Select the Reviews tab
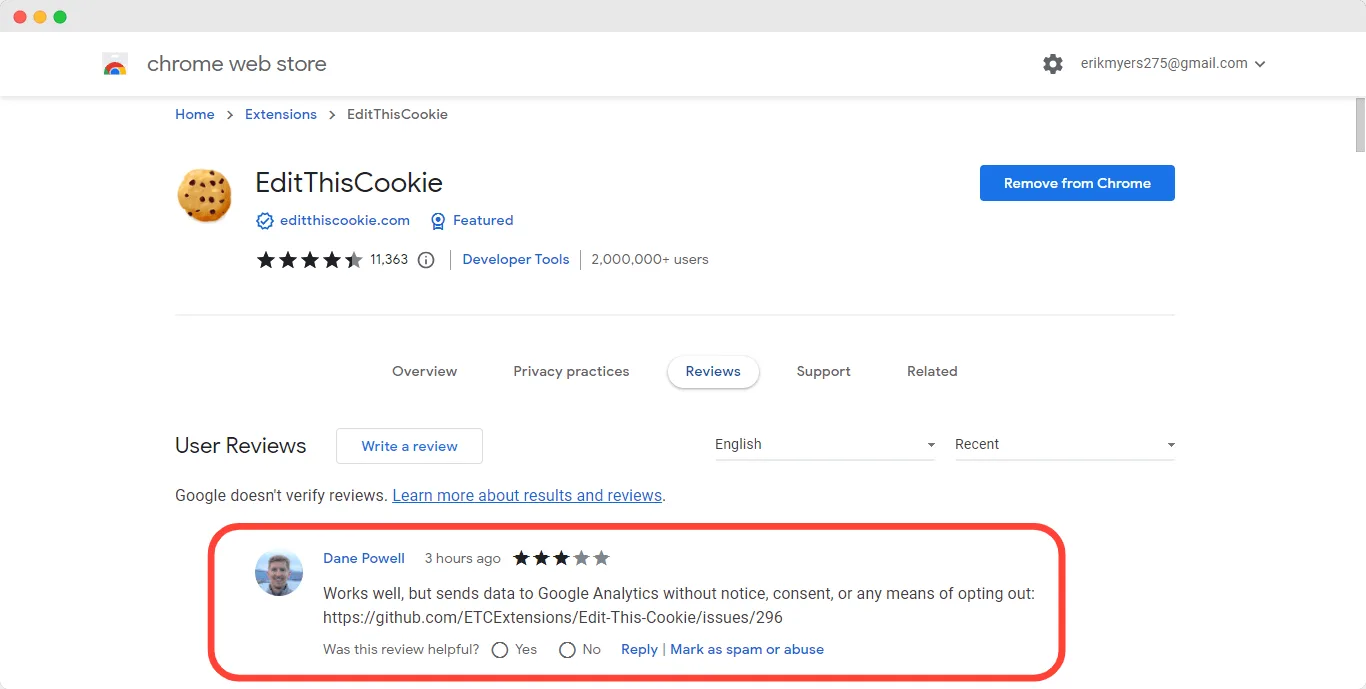 pos(713,371)
